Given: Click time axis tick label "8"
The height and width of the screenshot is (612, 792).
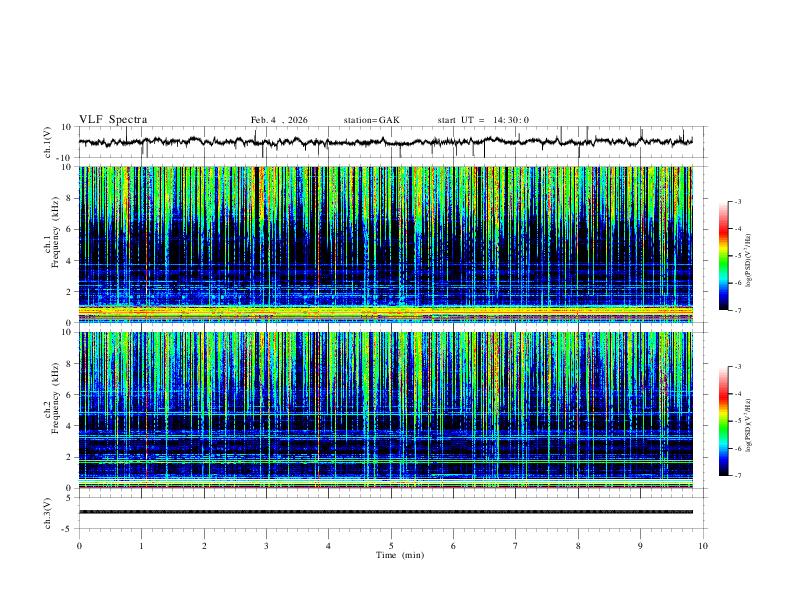Looking at the screenshot, I should tap(578, 546).
